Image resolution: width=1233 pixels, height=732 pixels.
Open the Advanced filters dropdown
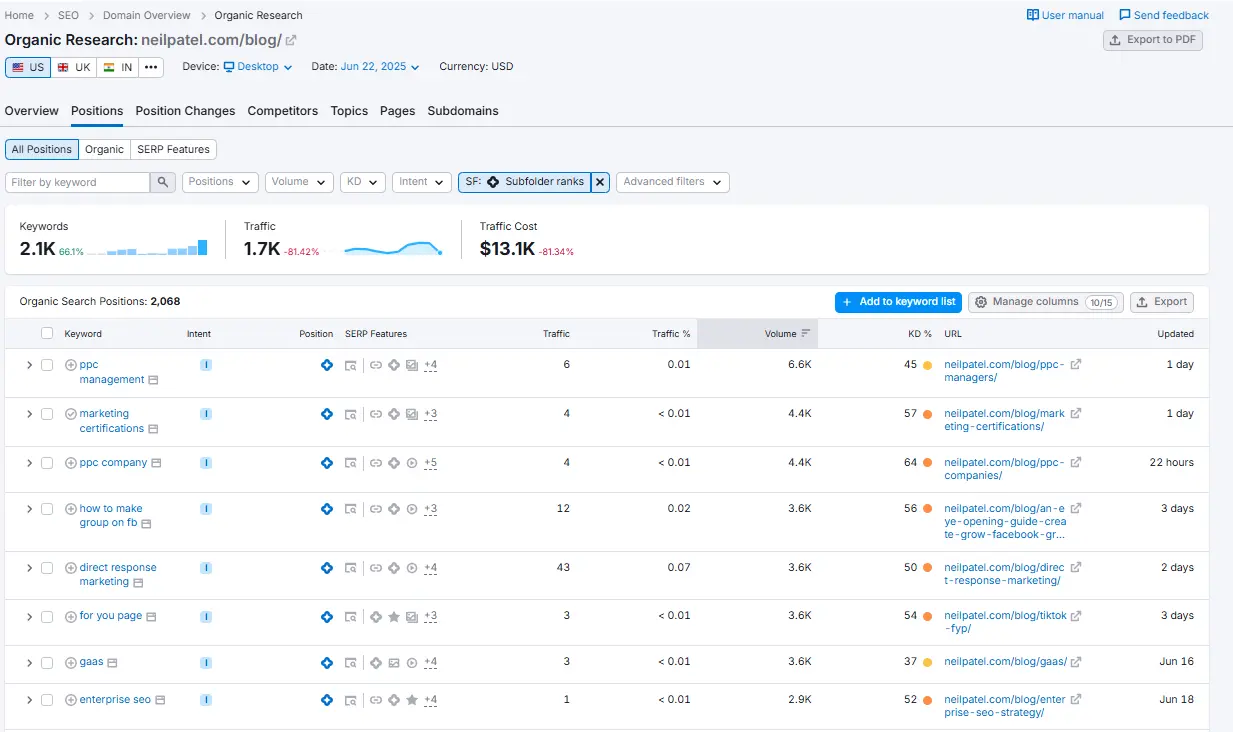pyautogui.click(x=672, y=182)
